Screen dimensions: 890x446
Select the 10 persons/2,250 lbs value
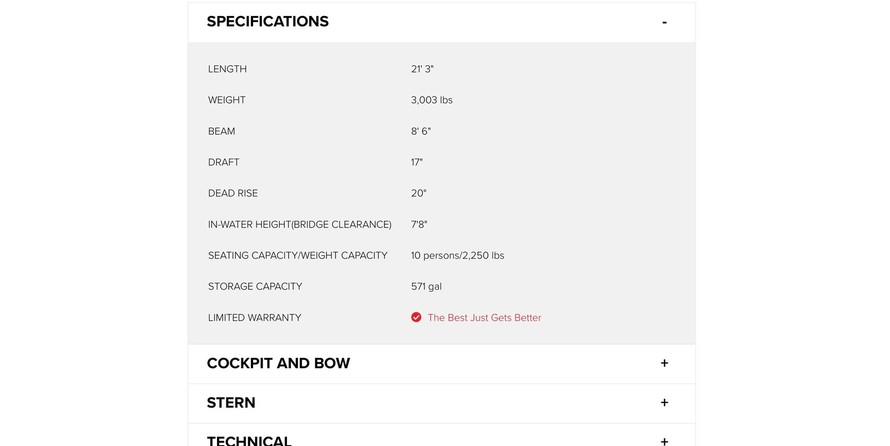[x=457, y=256]
